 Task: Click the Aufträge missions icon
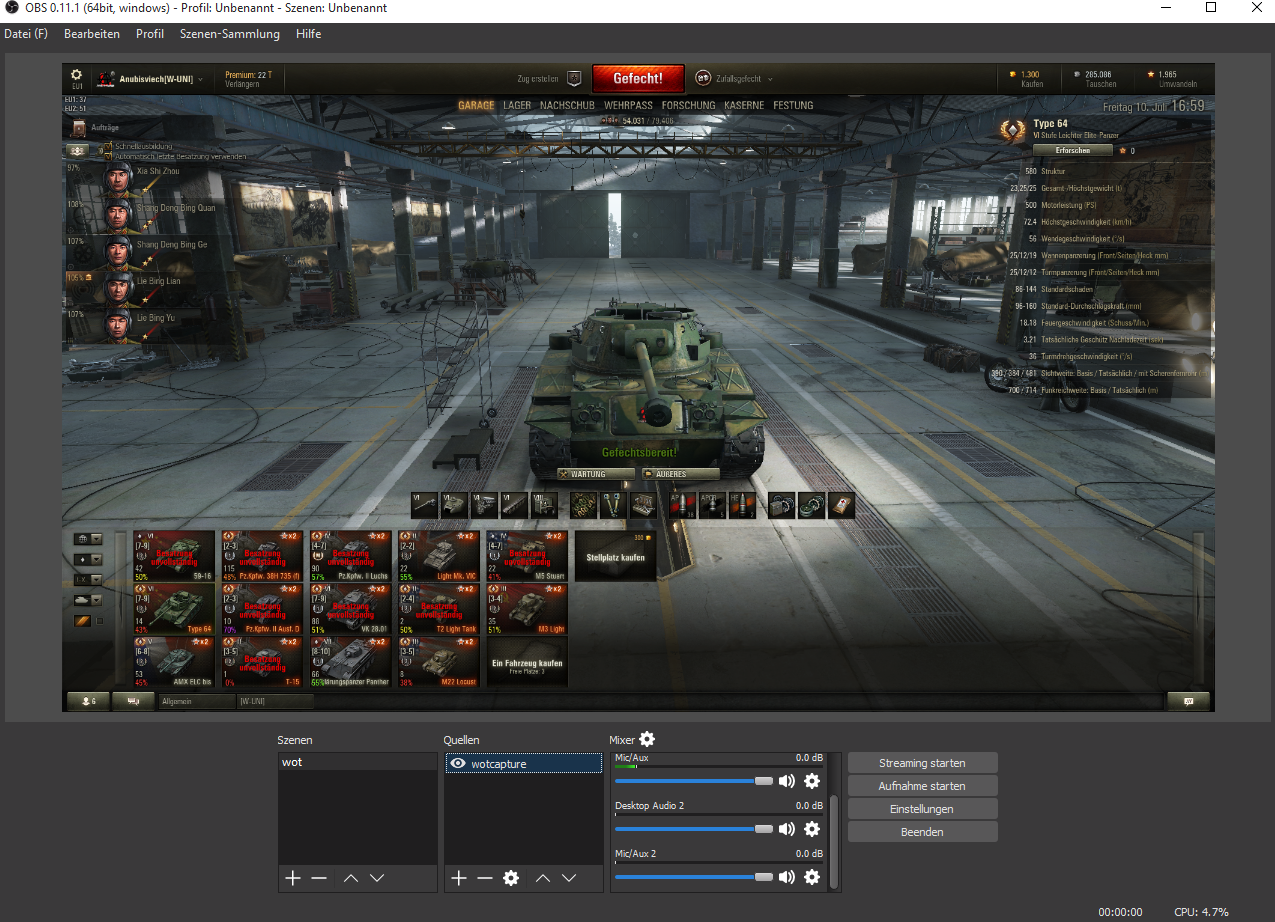tap(78, 128)
